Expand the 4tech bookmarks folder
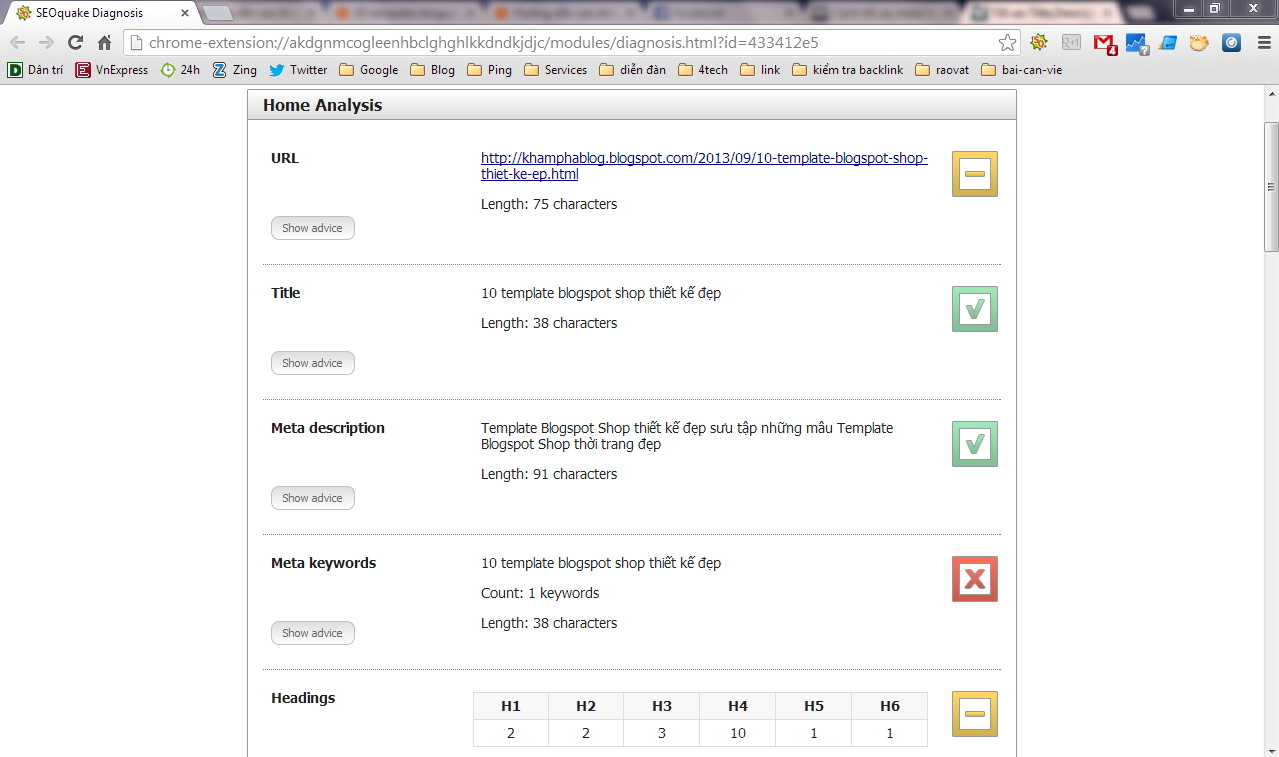The image size is (1279, 757). 703,70
